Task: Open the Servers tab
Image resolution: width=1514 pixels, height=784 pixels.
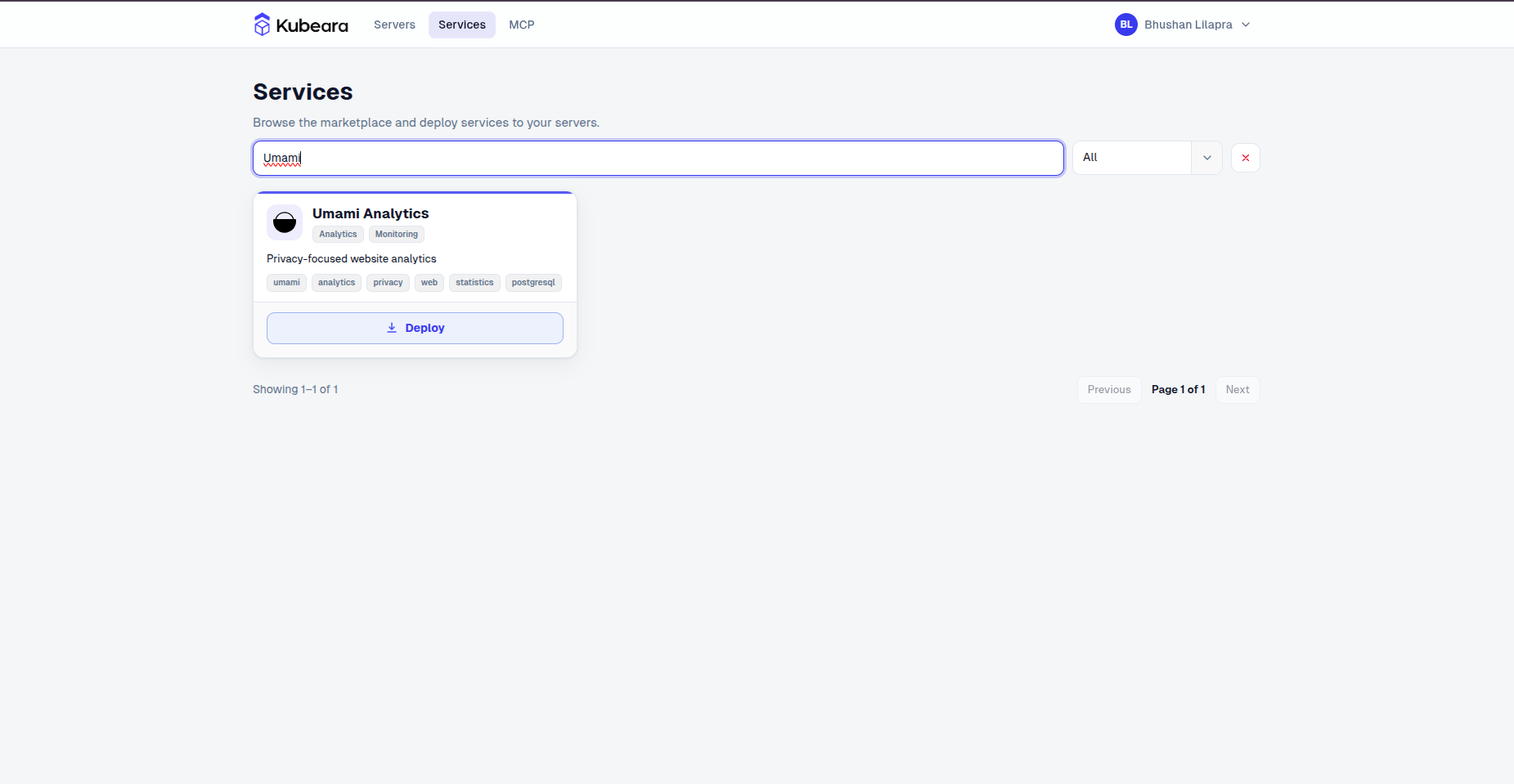Action: (394, 25)
